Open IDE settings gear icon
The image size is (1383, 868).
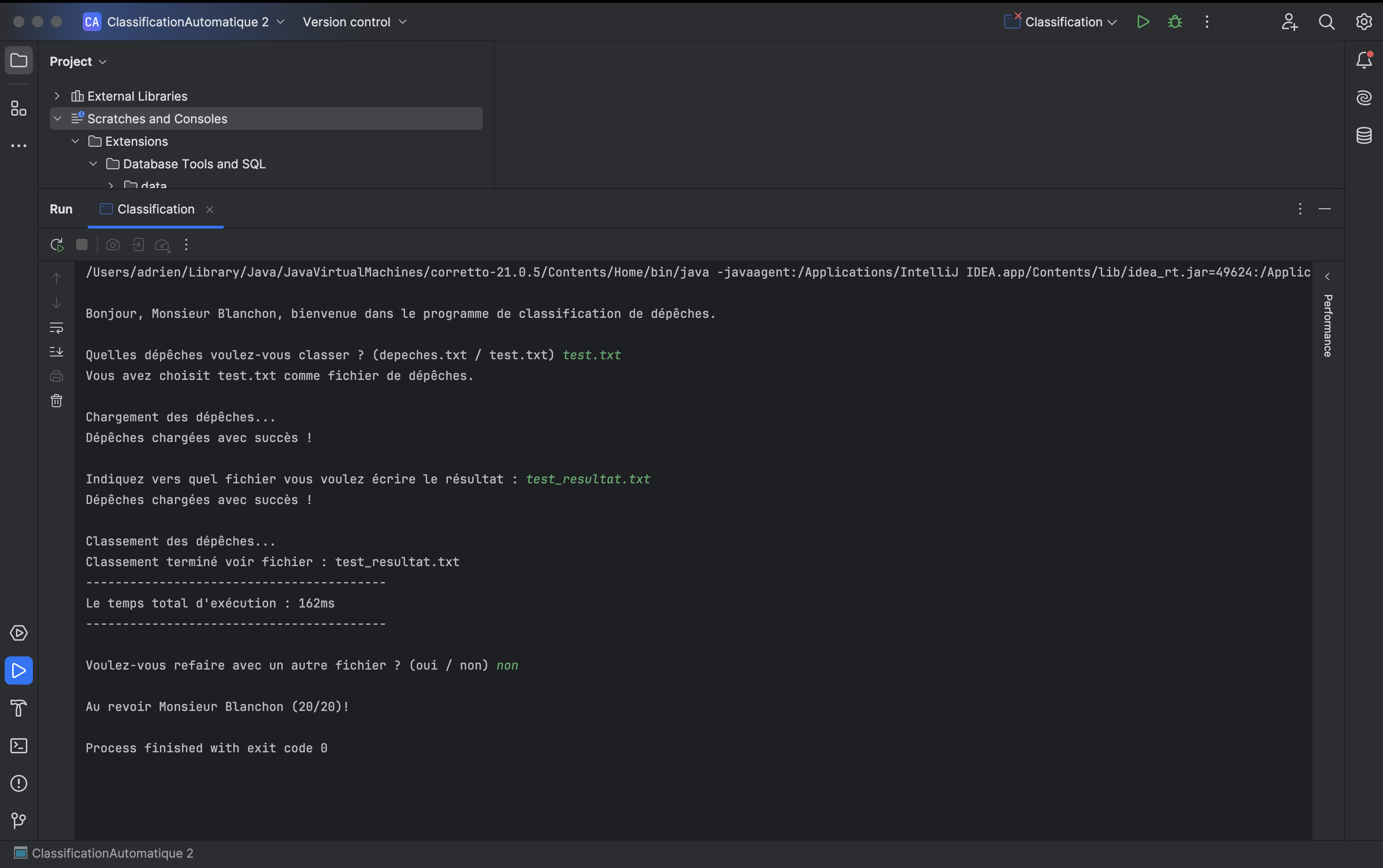point(1364,22)
